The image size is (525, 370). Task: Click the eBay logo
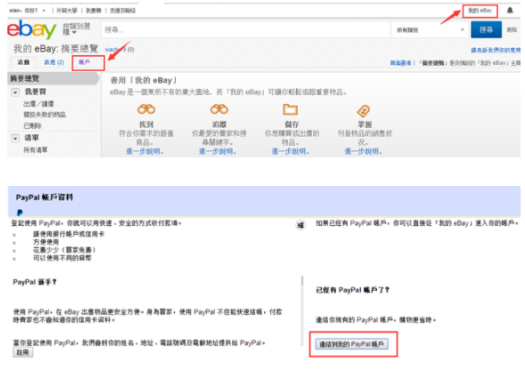pyautogui.click(x=32, y=29)
